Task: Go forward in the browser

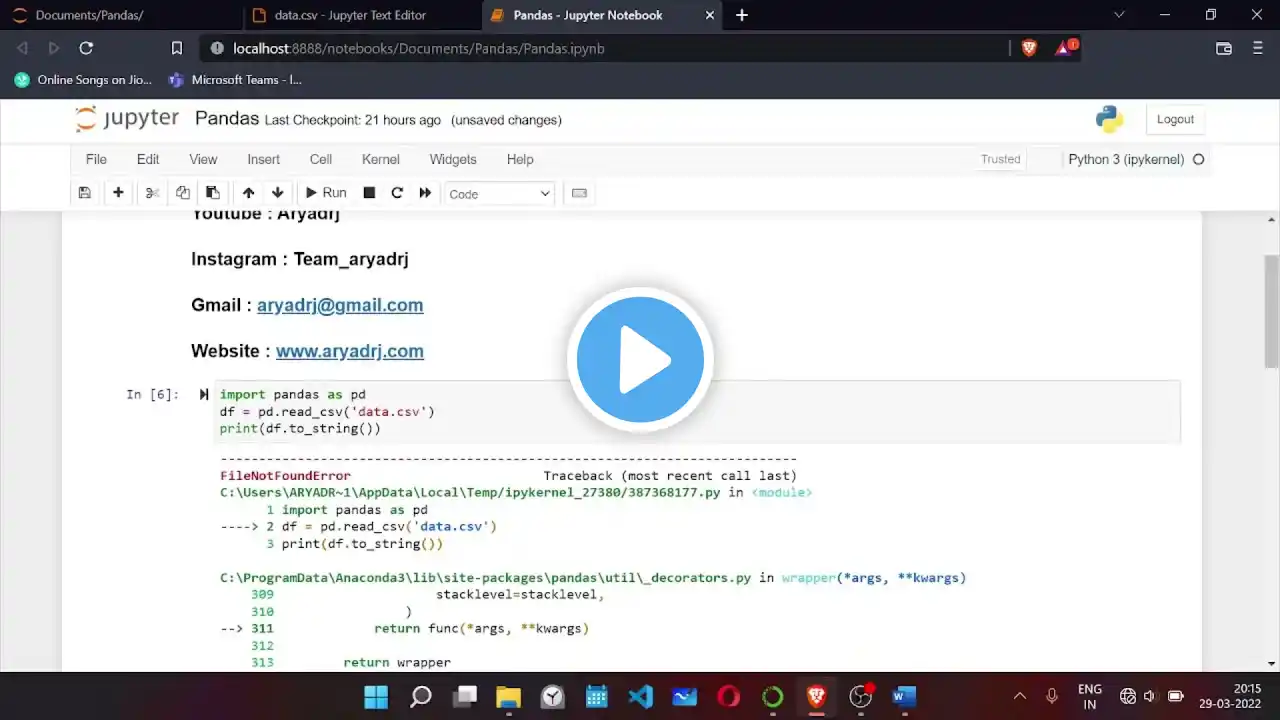Action: 54,48
